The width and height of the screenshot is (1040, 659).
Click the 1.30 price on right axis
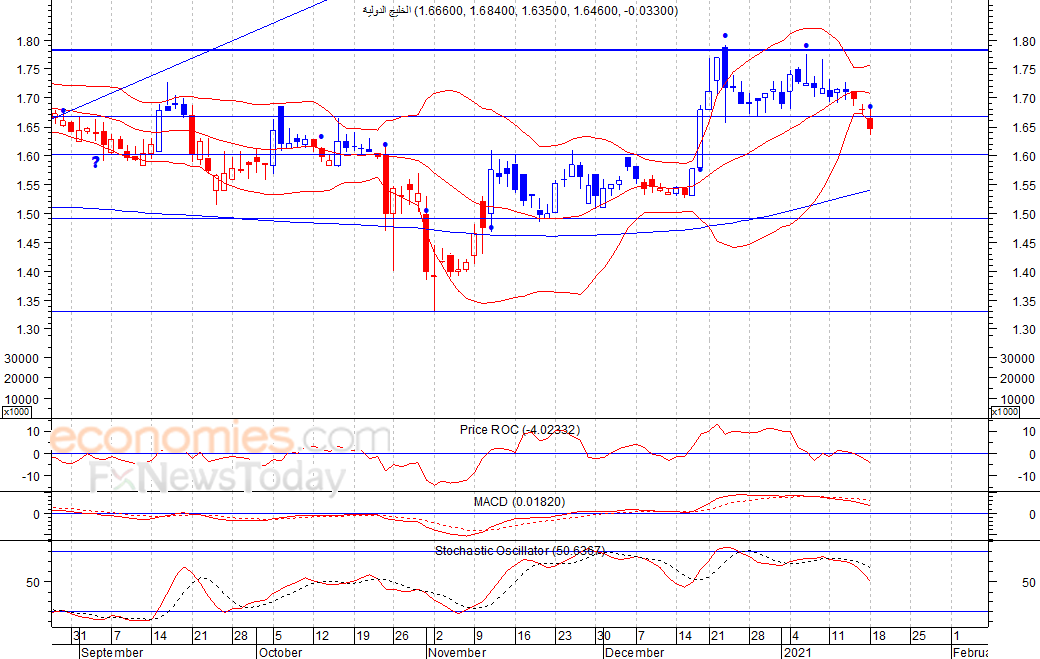point(1024,330)
